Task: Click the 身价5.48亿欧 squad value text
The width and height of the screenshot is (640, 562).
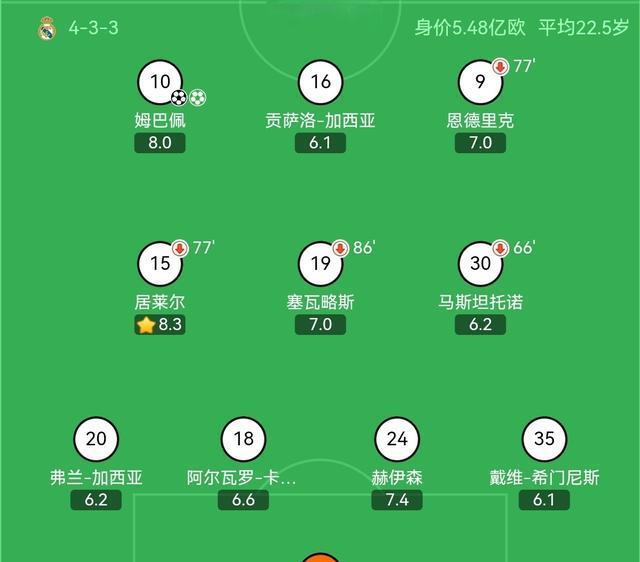Action: pyautogui.click(x=470, y=28)
